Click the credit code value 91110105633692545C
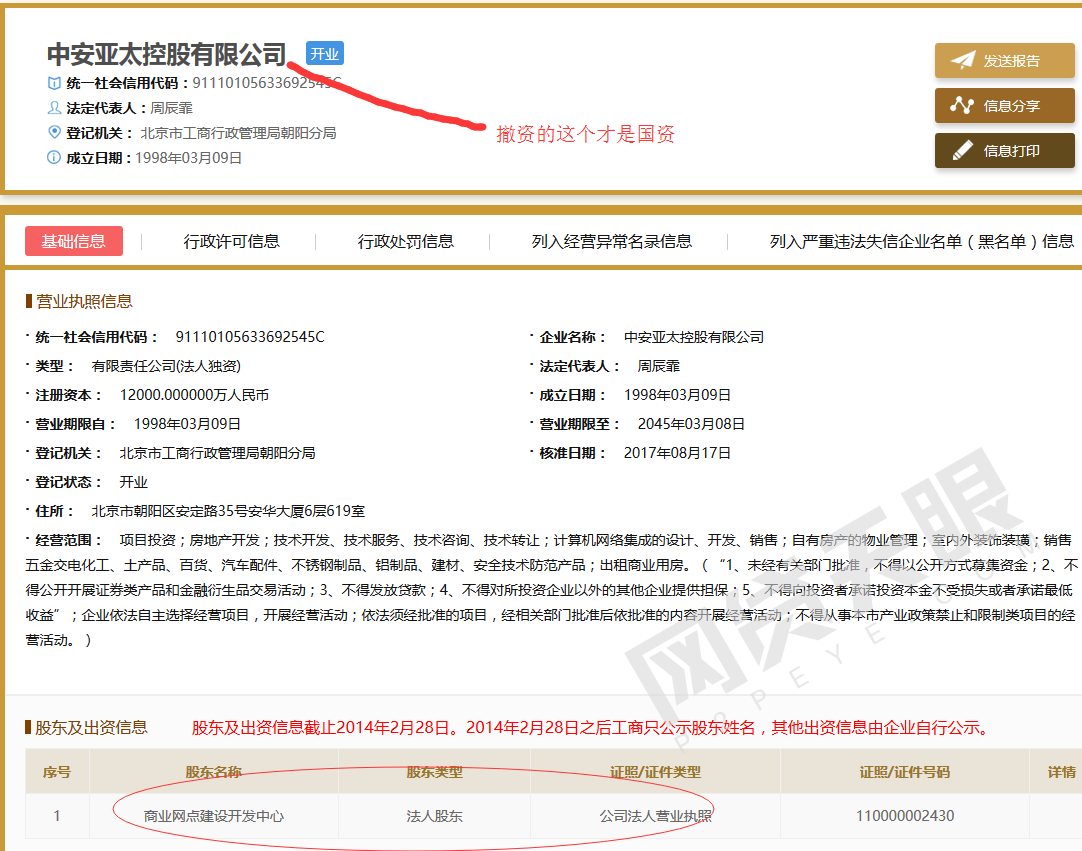The width and height of the screenshot is (1082, 851). [x=250, y=337]
